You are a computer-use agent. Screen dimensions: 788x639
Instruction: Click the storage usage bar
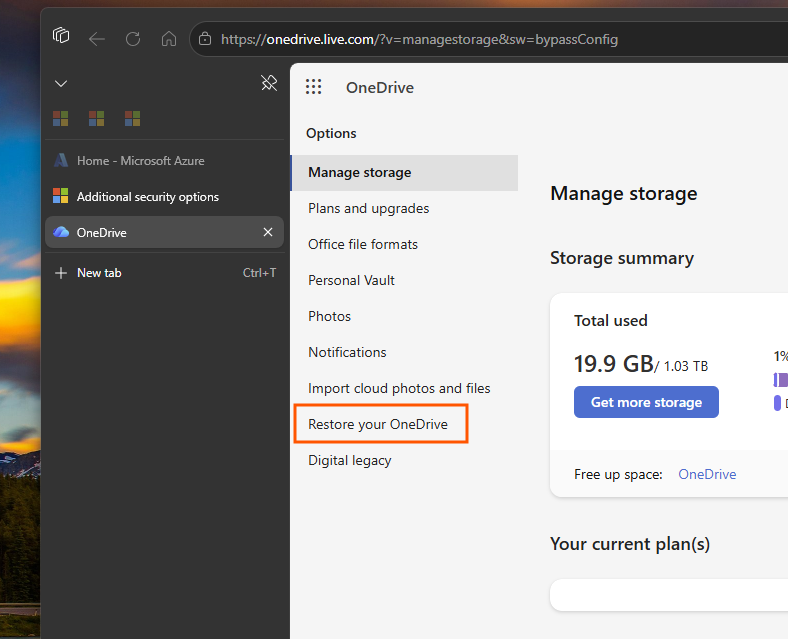click(x=780, y=380)
